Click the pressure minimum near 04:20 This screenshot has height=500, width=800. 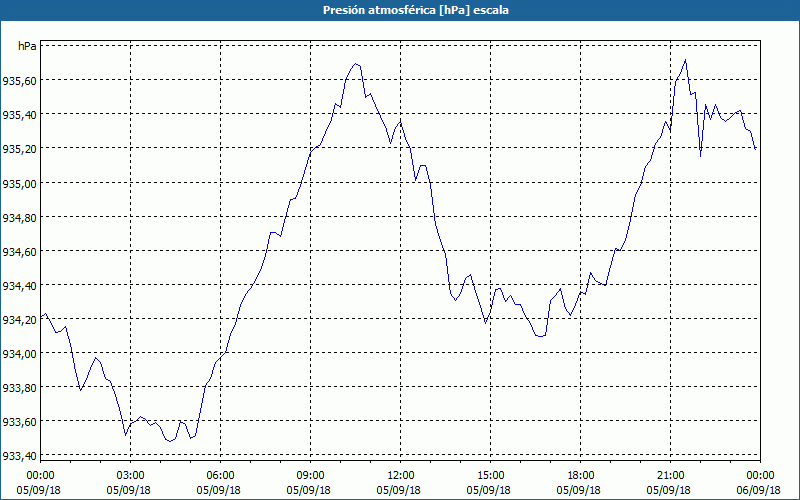click(x=170, y=441)
